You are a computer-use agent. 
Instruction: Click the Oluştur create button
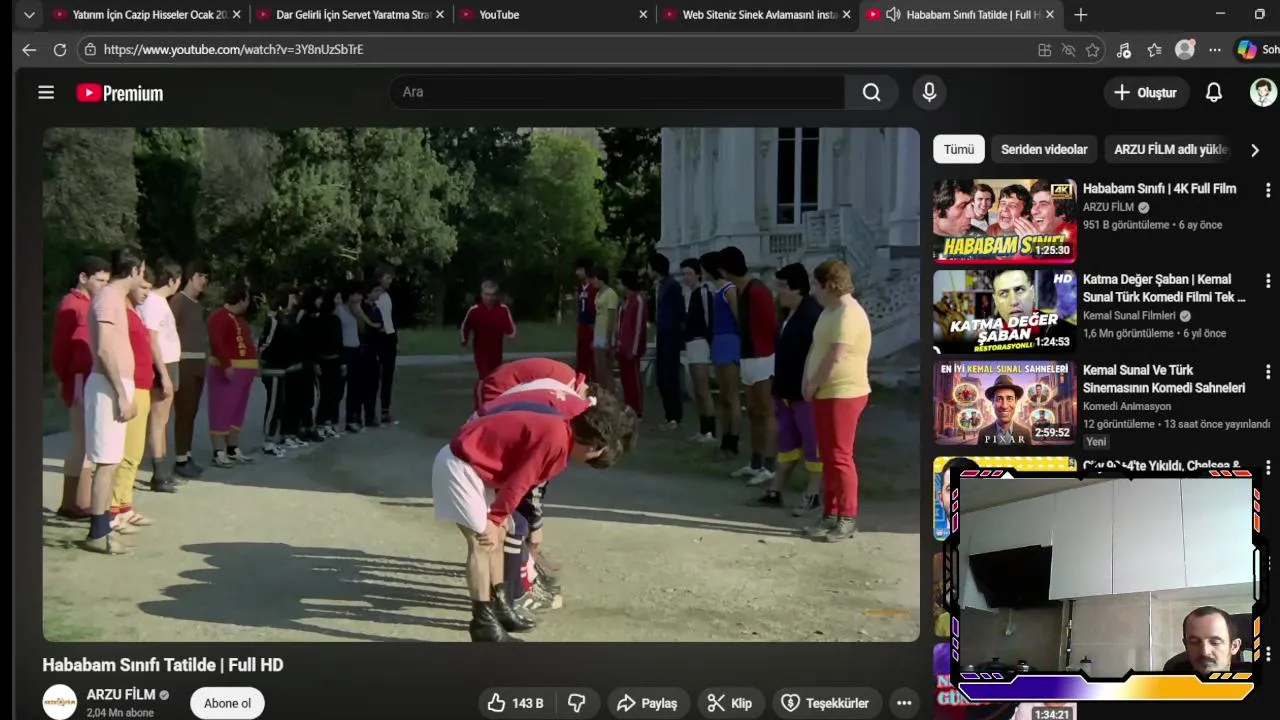[1145, 93]
